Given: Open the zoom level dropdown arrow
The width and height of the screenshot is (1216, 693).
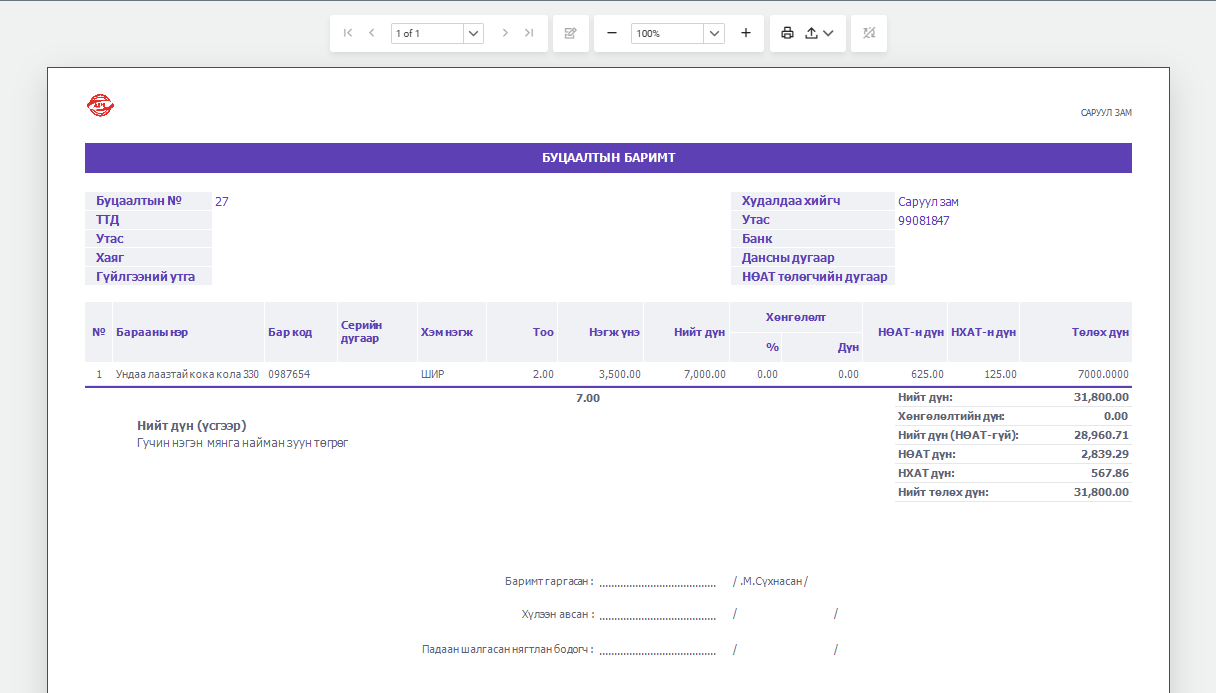Looking at the screenshot, I should [x=714, y=33].
